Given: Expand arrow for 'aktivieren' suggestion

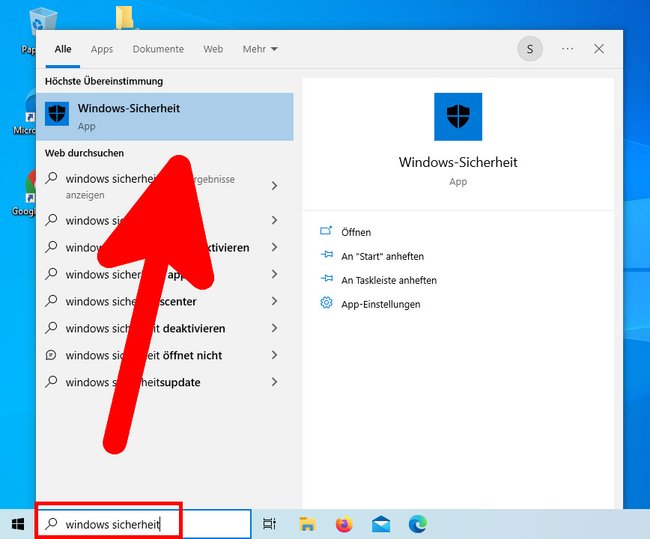Looking at the screenshot, I should click(x=274, y=247).
